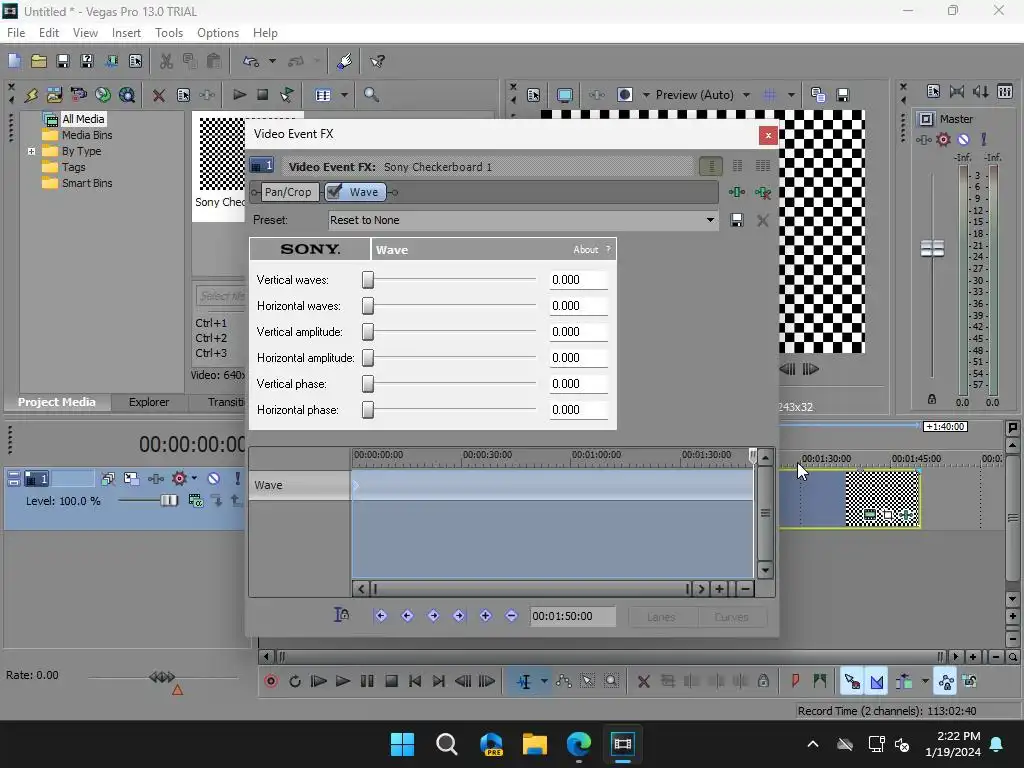This screenshot has width=1024, height=768.
Task: Save the Wave preset with disk icon
Action: 737,220
